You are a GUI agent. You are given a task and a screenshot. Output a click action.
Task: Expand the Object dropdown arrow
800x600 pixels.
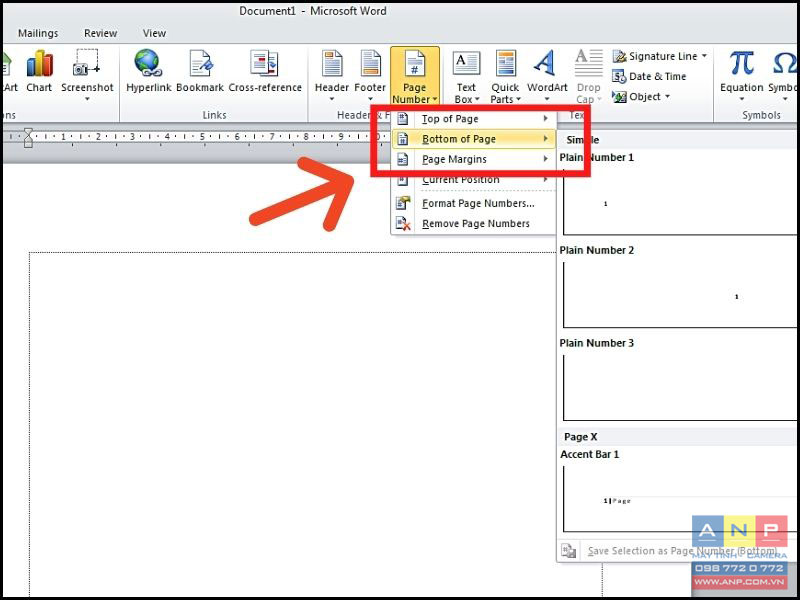pos(667,96)
